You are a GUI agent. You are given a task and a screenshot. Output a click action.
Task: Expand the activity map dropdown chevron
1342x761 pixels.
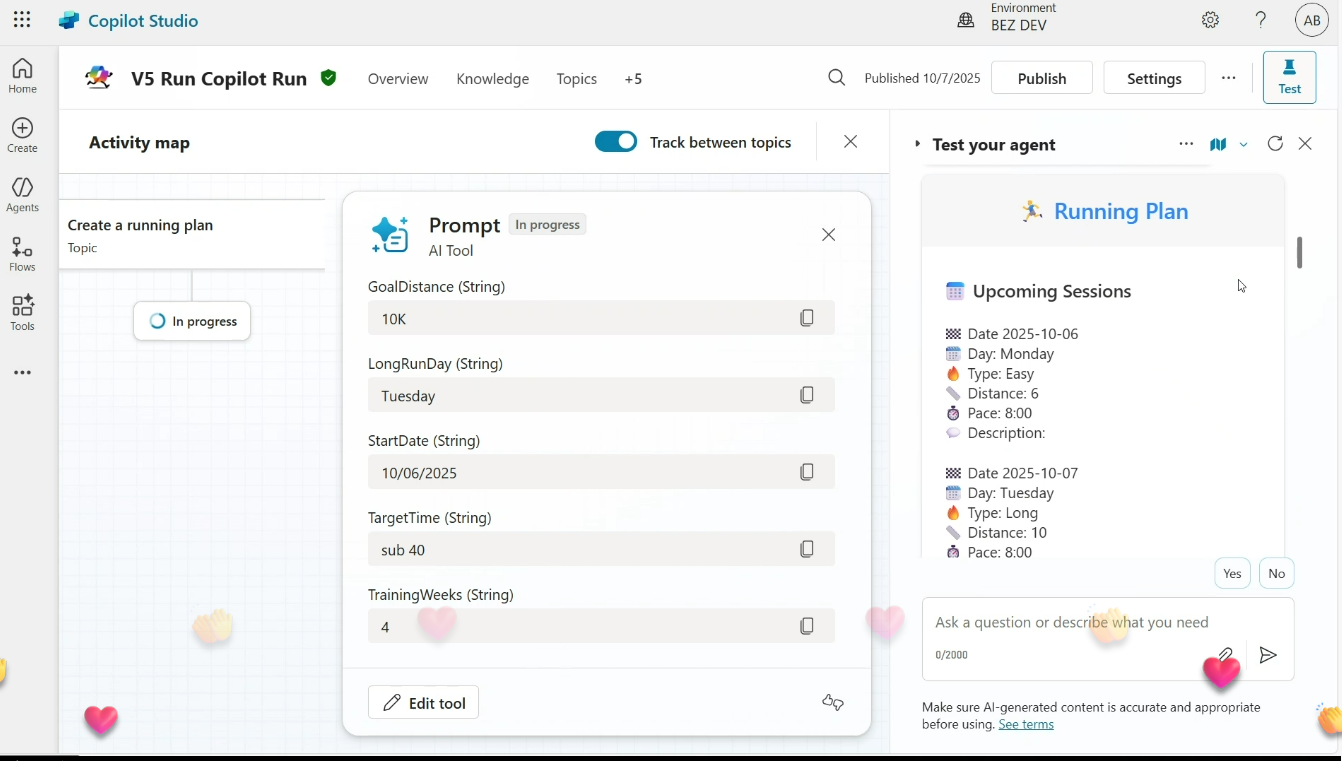click(x=1244, y=145)
